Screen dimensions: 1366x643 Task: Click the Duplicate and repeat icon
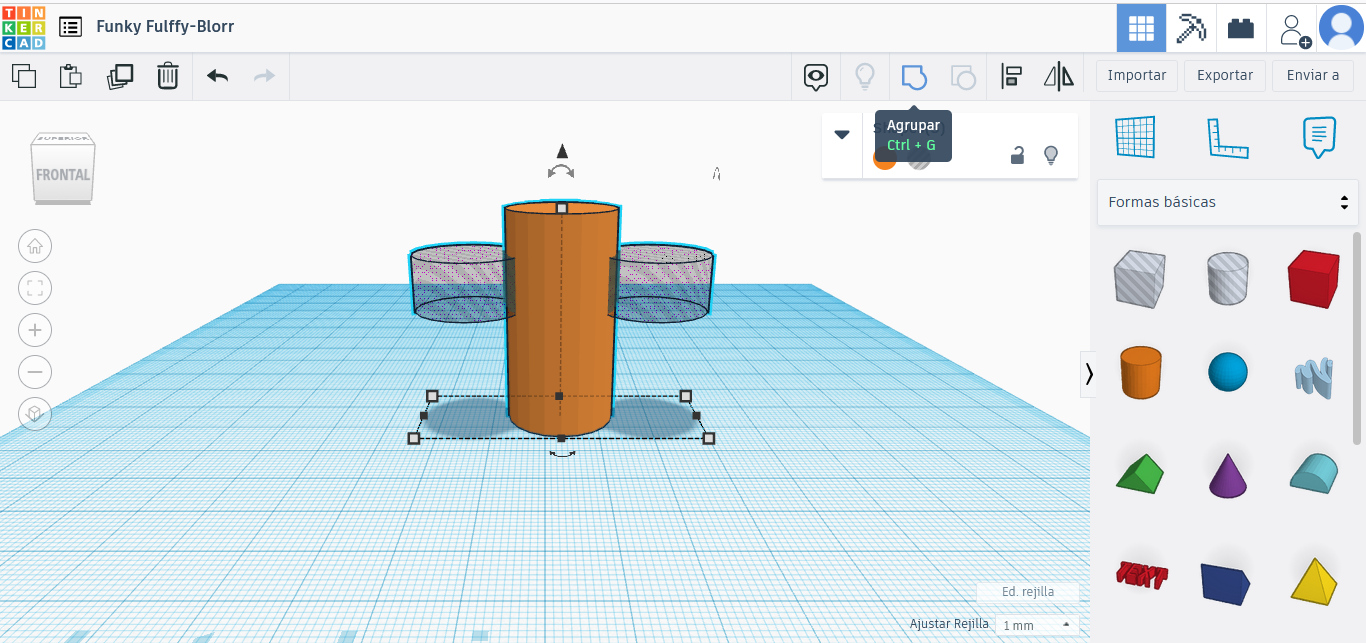pyautogui.click(x=120, y=76)
